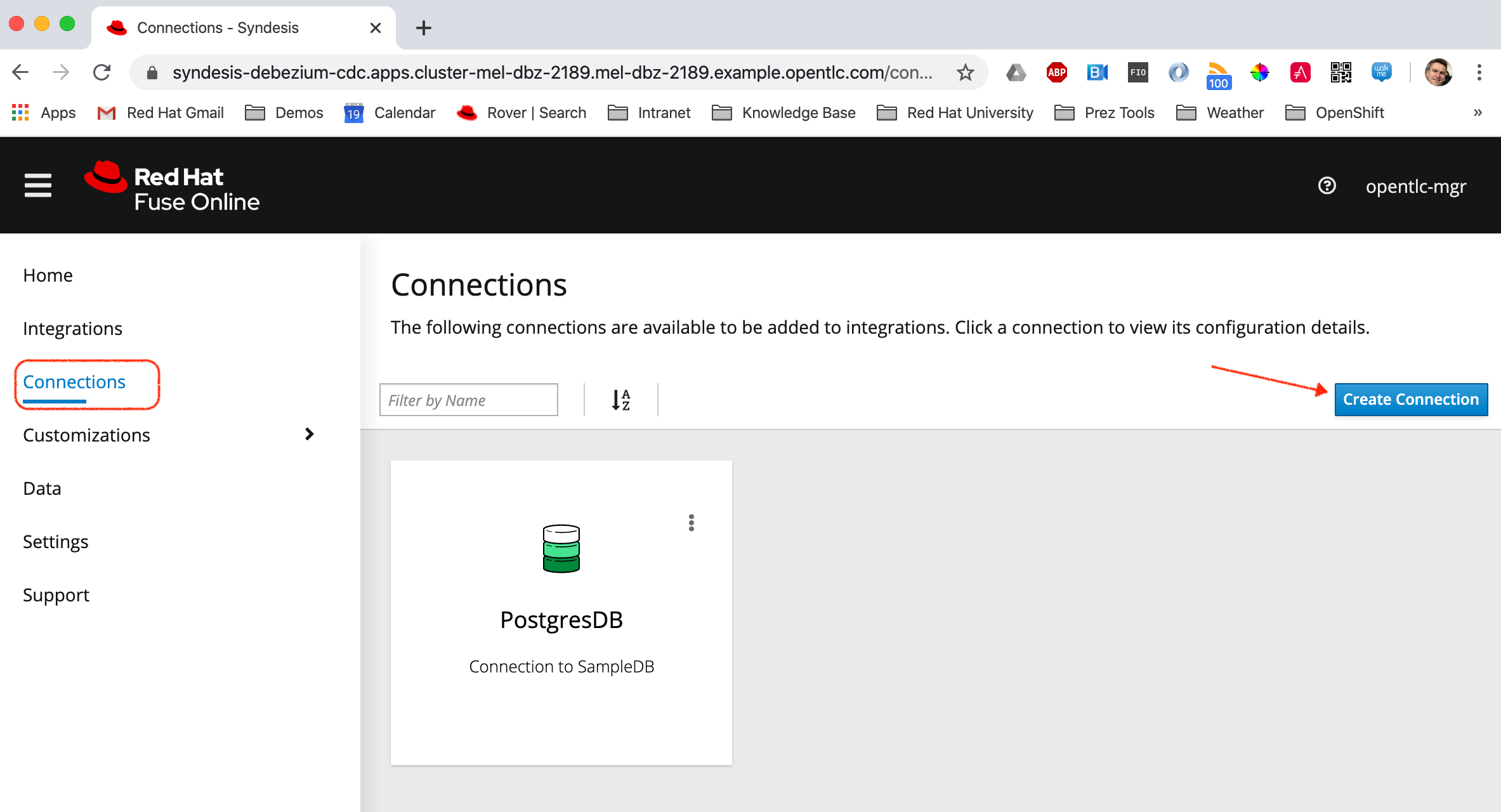
Task: Open the QR code extension
Action: pos(1340,72)
